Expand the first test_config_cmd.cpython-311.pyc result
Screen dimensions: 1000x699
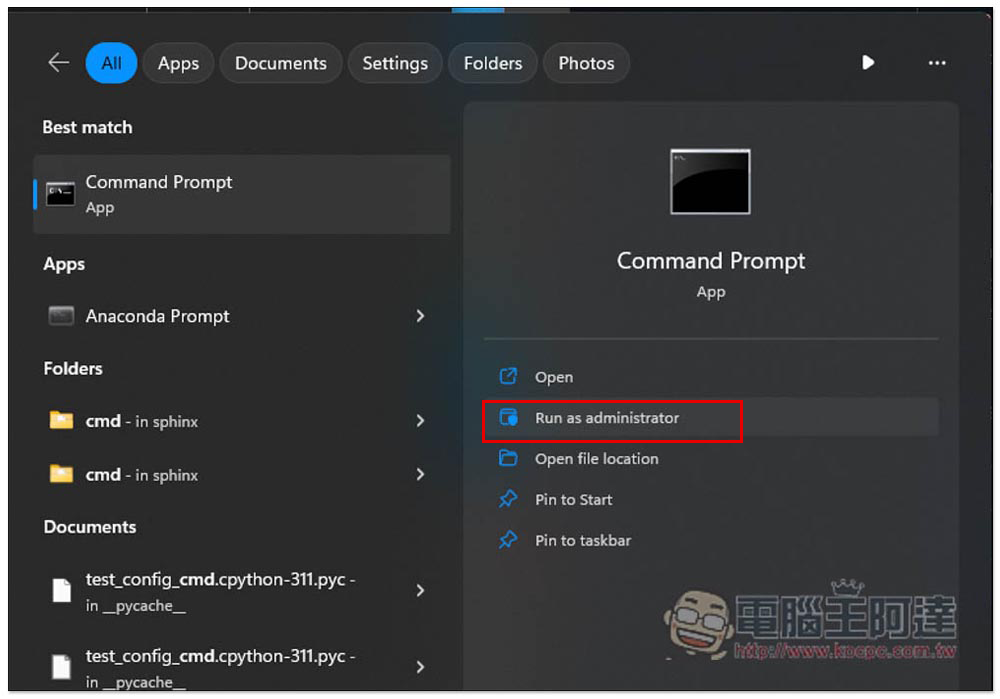click(420, 591)
